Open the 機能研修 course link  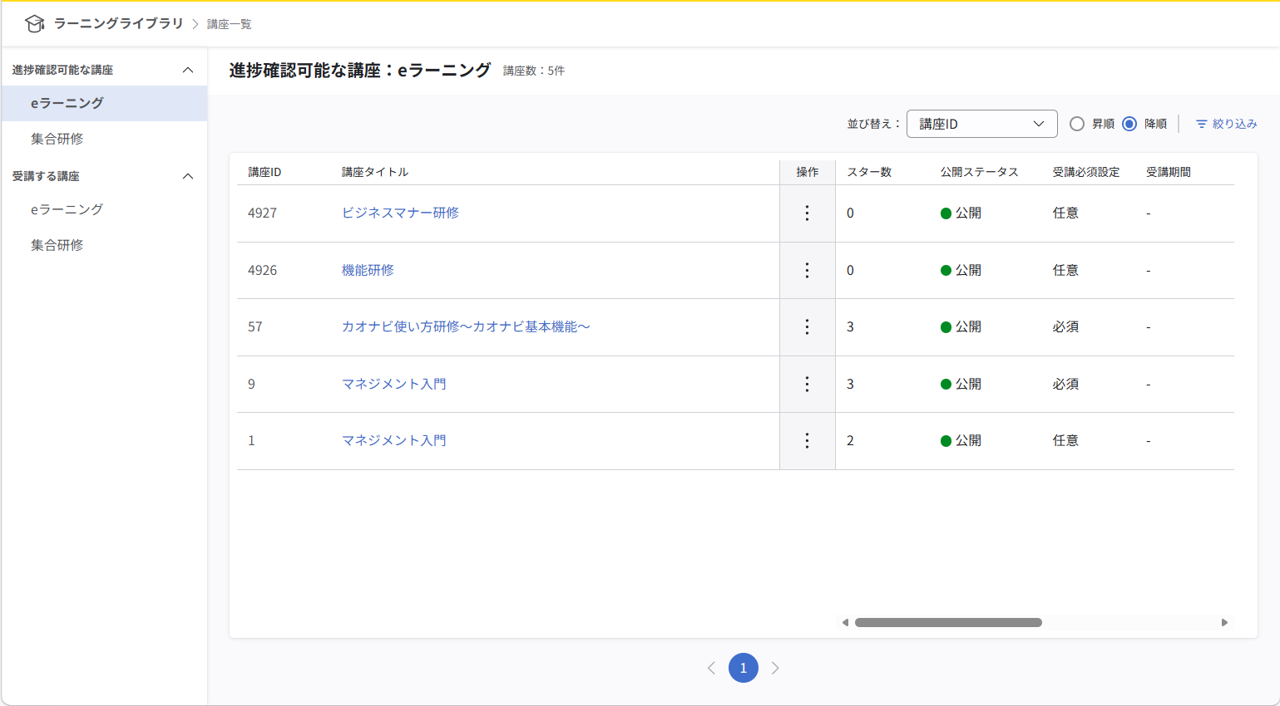click(x=368, y=270)
